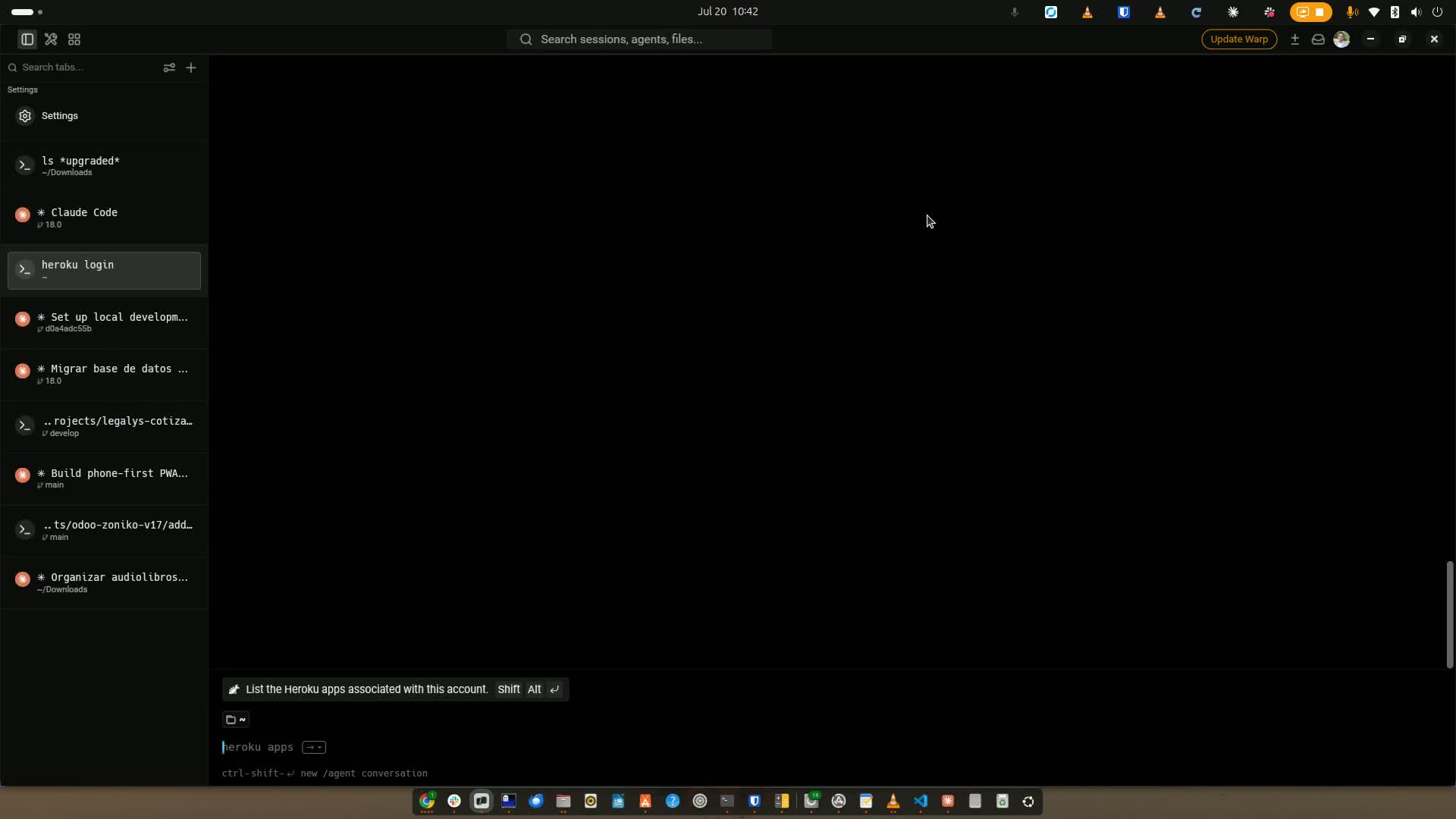Open the plus-minus icon next to Update Warp

[1295, 39]
